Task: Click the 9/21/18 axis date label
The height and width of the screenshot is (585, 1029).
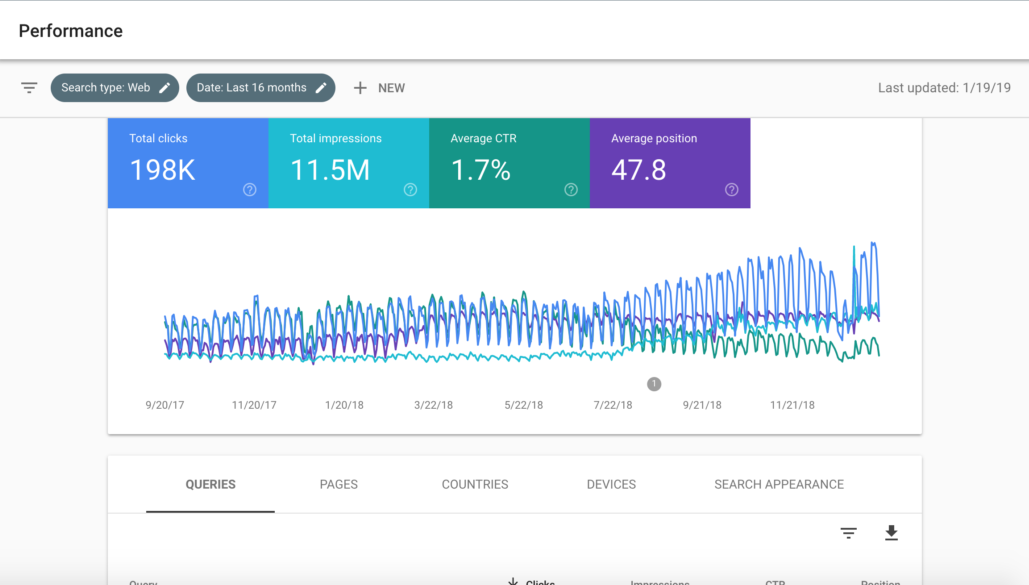Action: point(702,405)
